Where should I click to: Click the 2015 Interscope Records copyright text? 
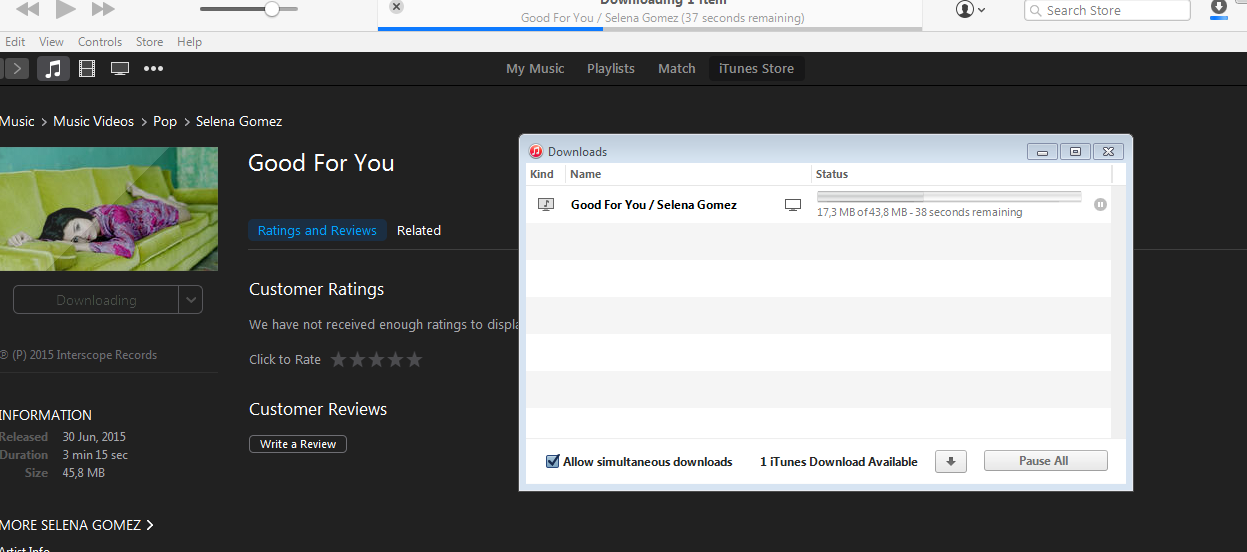[x=78, y=355]
